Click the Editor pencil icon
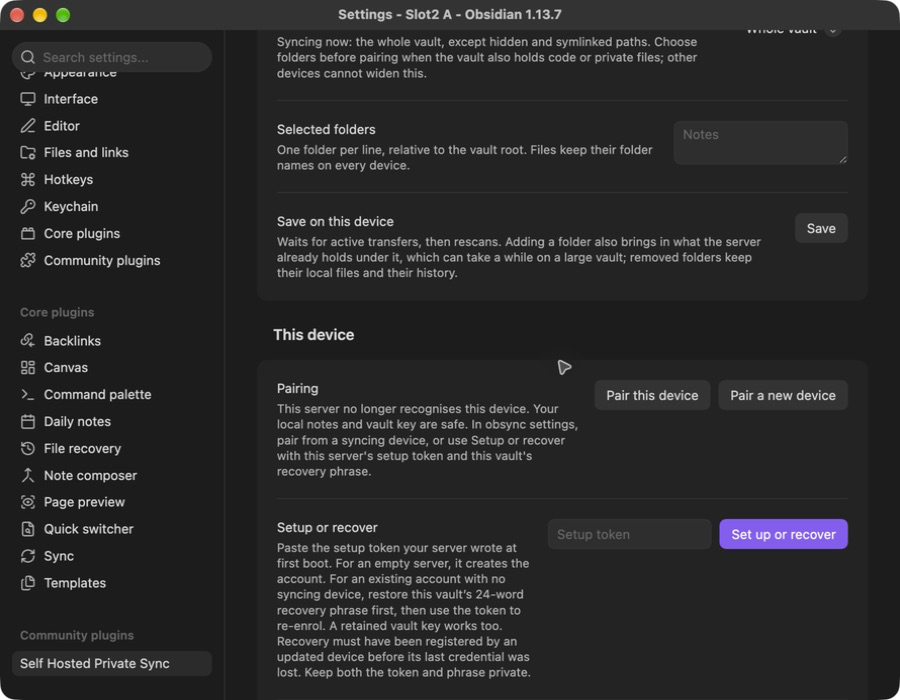Viewport: 900px width, 700px height. point(28,126)
